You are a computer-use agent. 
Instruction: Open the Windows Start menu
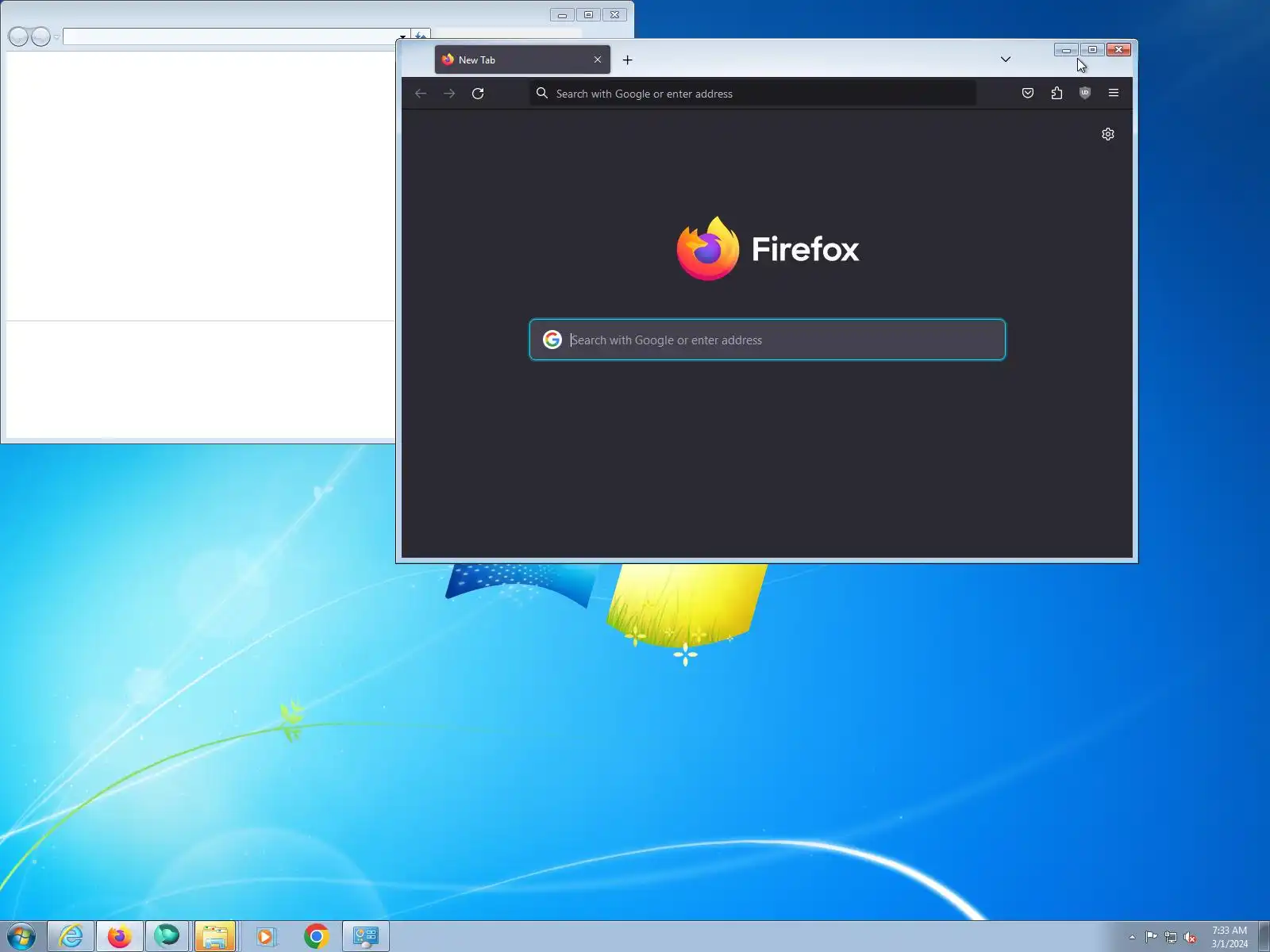21,937
